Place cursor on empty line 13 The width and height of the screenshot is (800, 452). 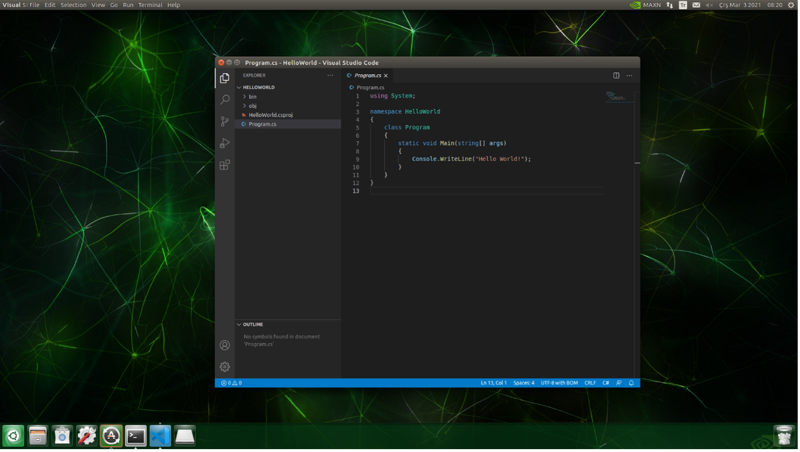[487, 191]
